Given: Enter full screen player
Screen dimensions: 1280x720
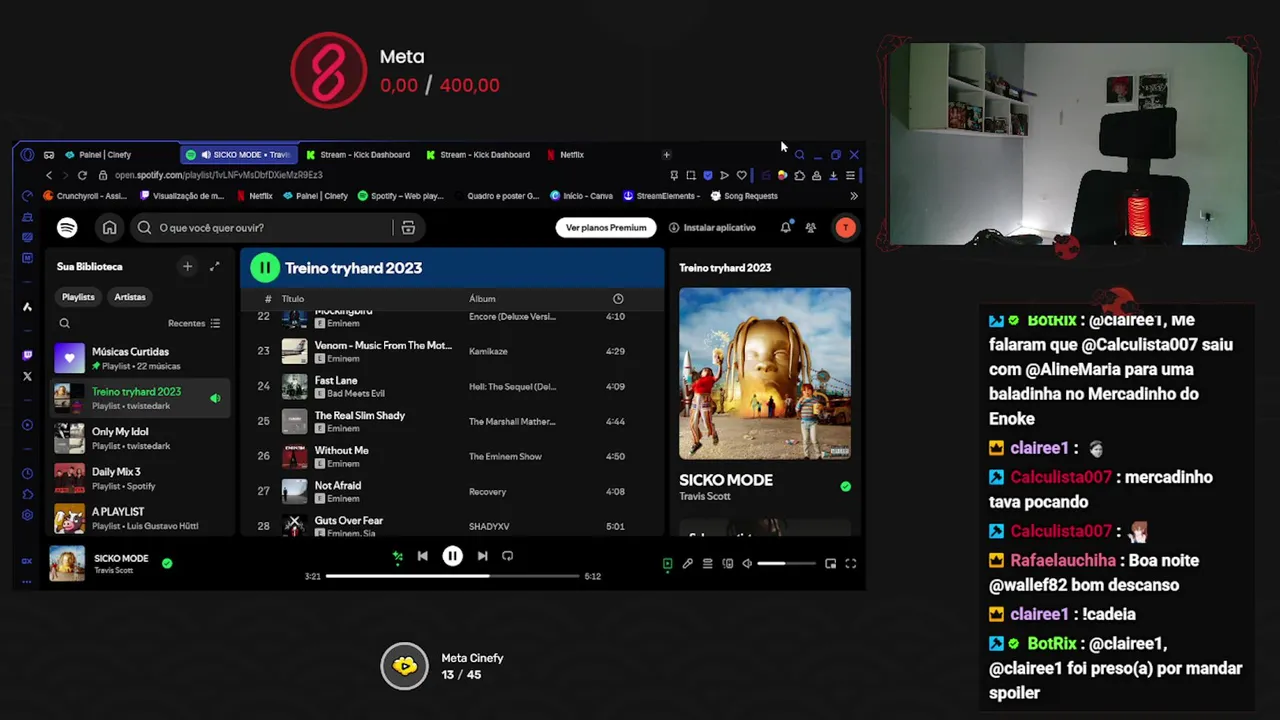Looking at the screenshot, I should (850, 564).
